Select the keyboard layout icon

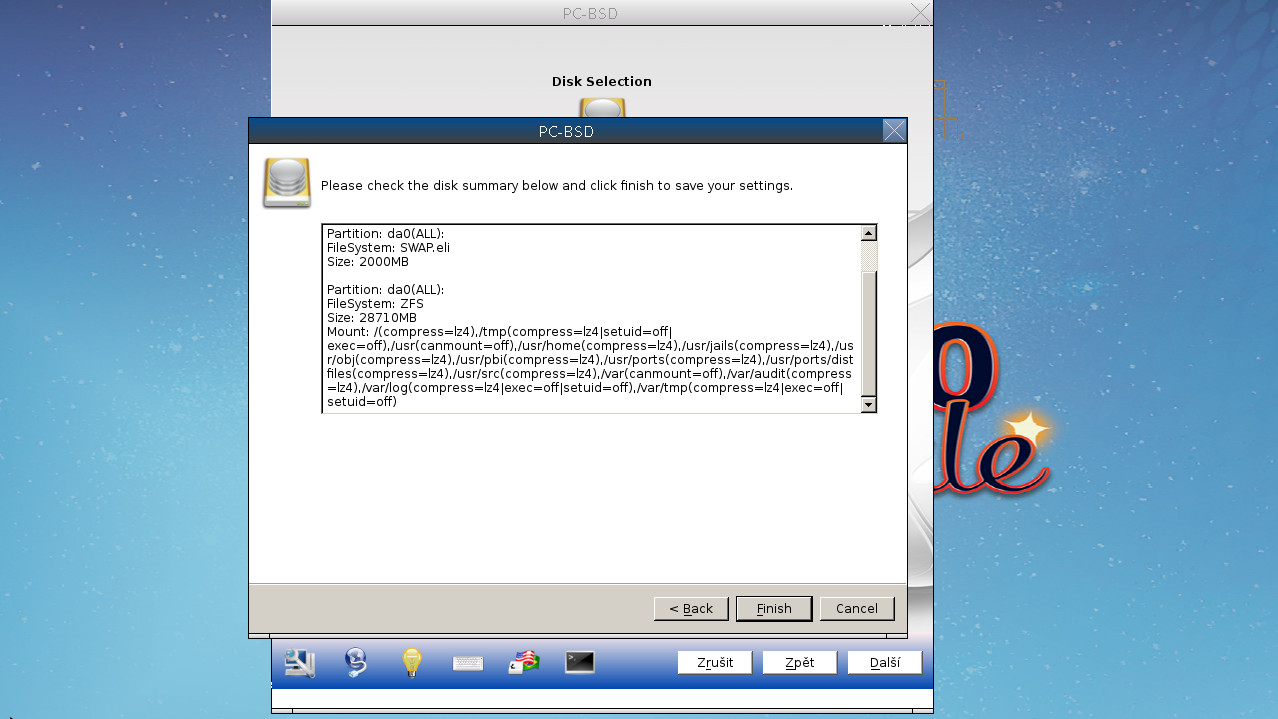click(x=467, y=662)
